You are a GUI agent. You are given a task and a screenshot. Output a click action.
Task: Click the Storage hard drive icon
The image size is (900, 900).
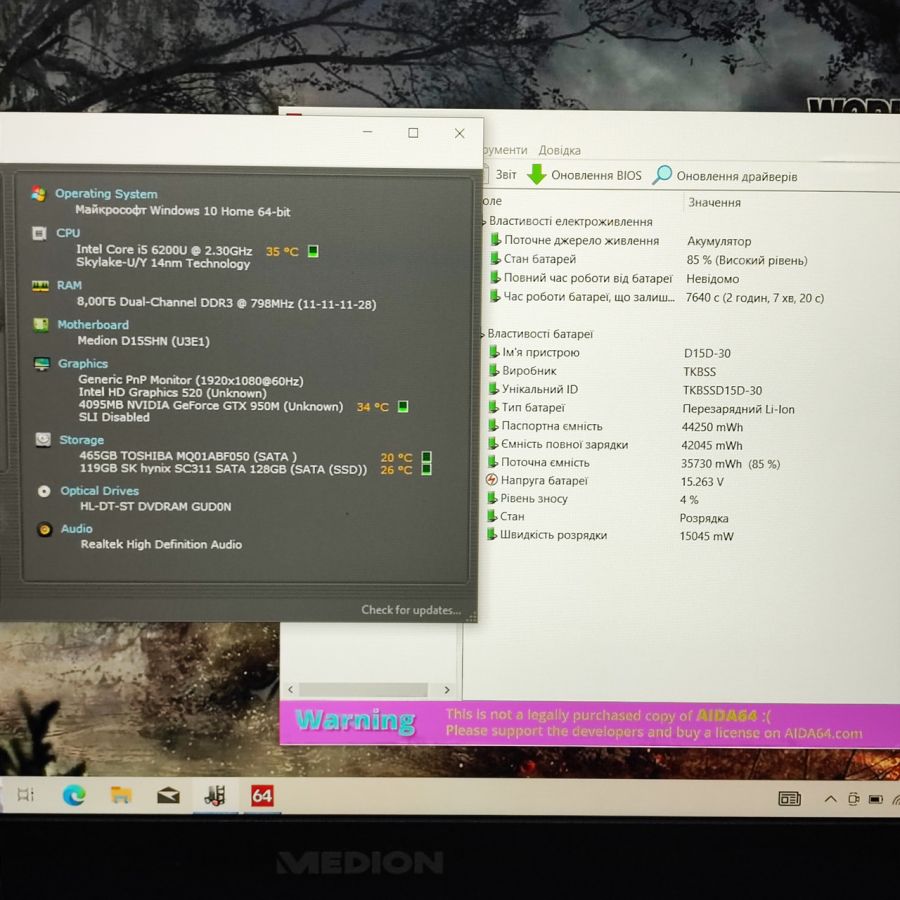coord(43,440)
